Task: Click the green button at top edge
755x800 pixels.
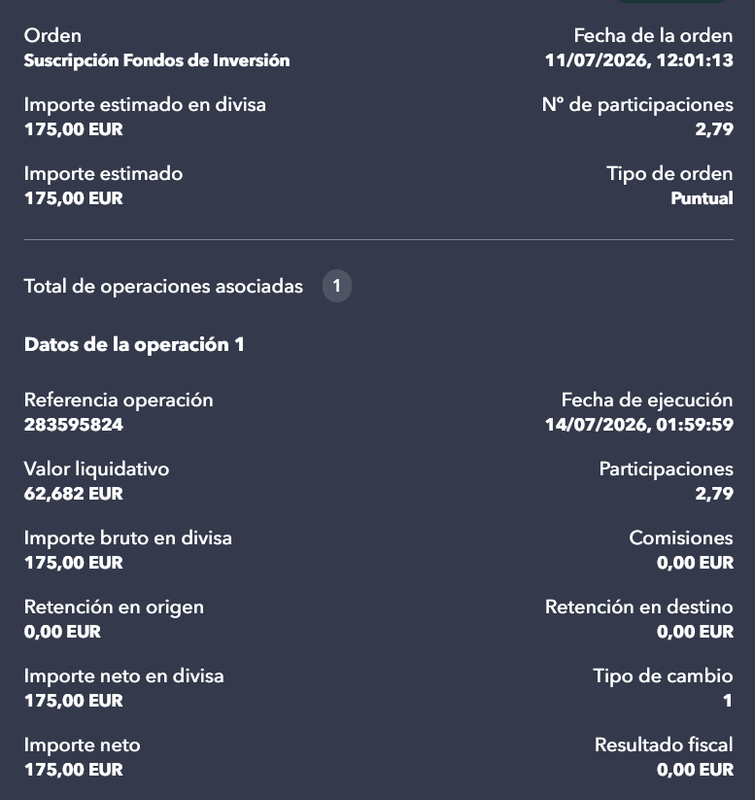Action: click(x=672, y=2)
